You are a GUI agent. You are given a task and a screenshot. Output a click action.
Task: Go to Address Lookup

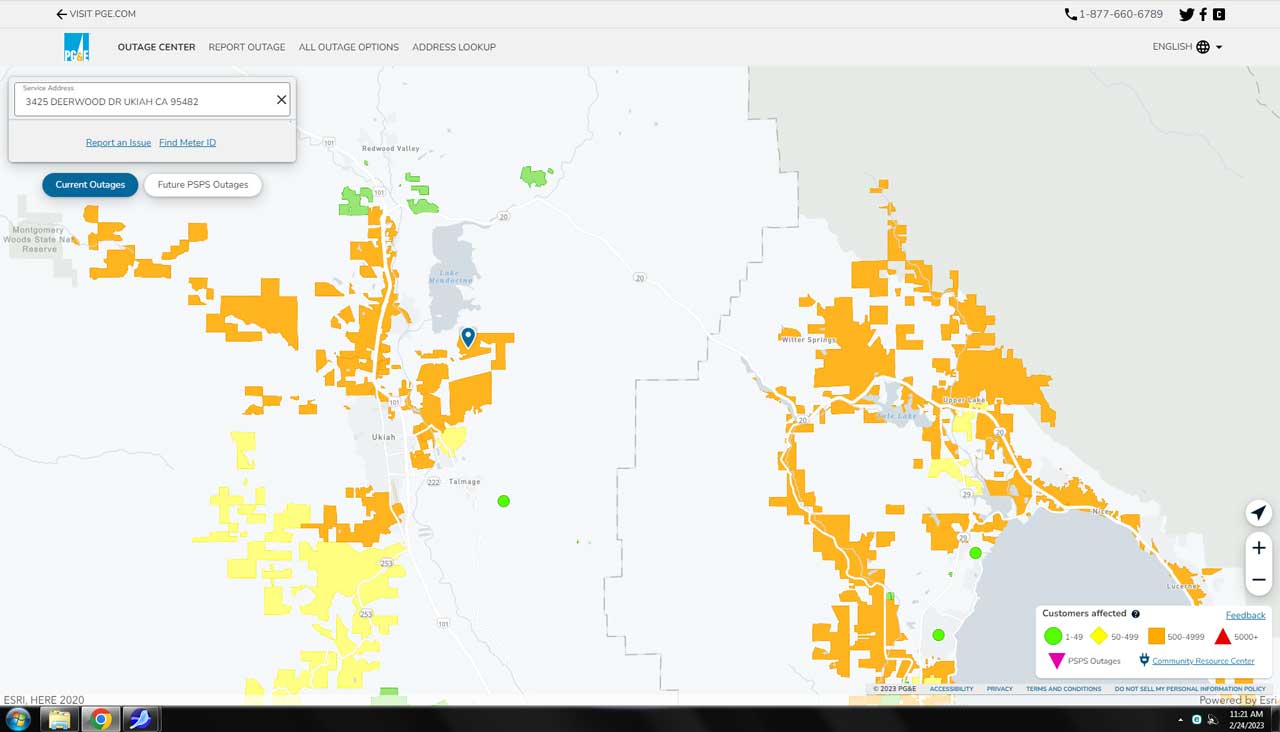point(454,47)
